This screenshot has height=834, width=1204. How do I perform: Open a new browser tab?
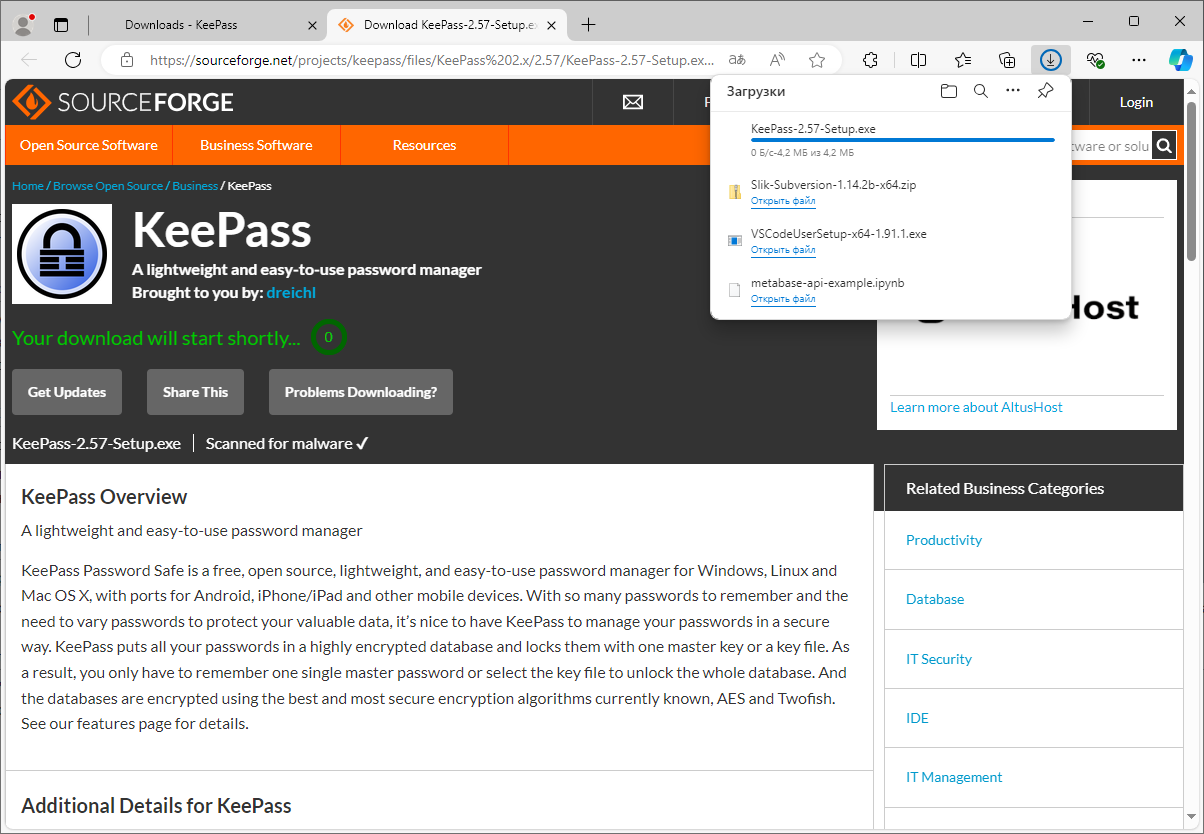(x=589, y=24)
